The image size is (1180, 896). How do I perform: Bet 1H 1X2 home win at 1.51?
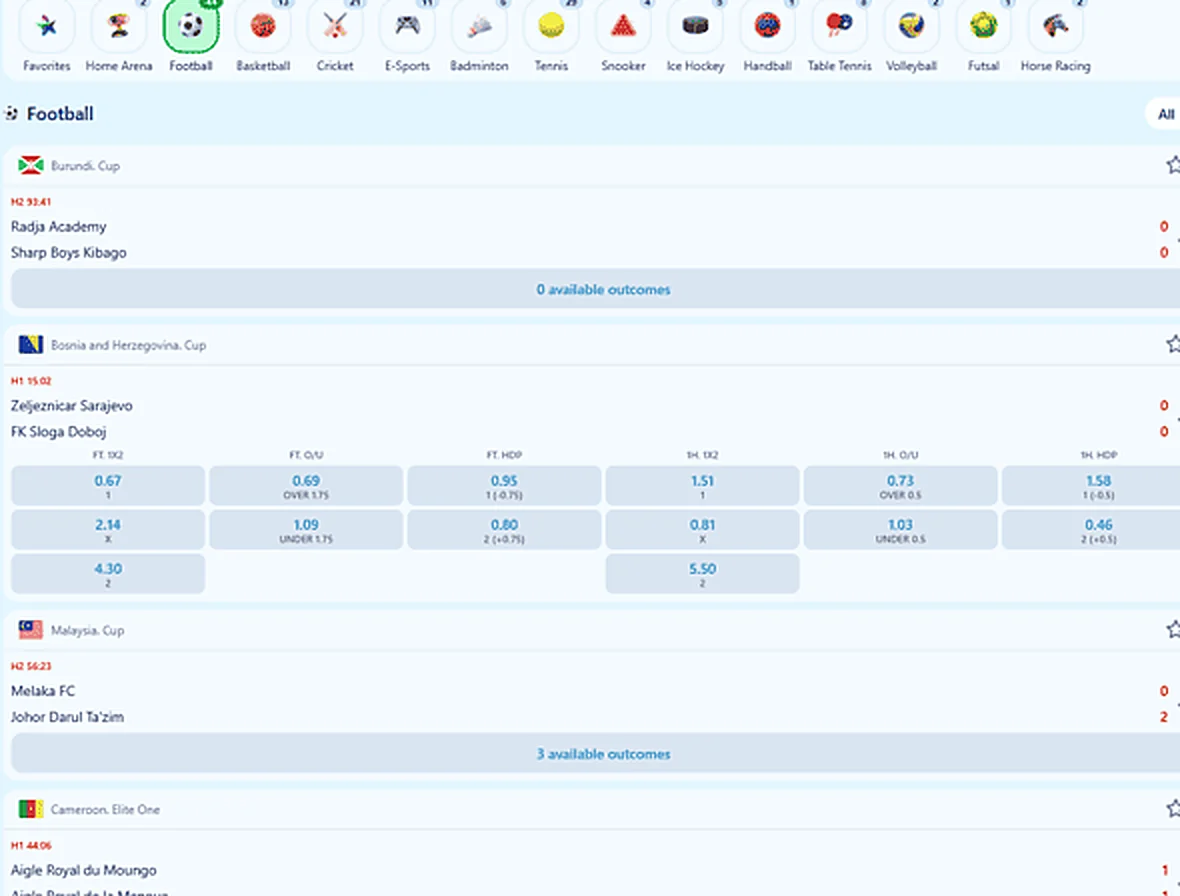[x=702, y=486]
